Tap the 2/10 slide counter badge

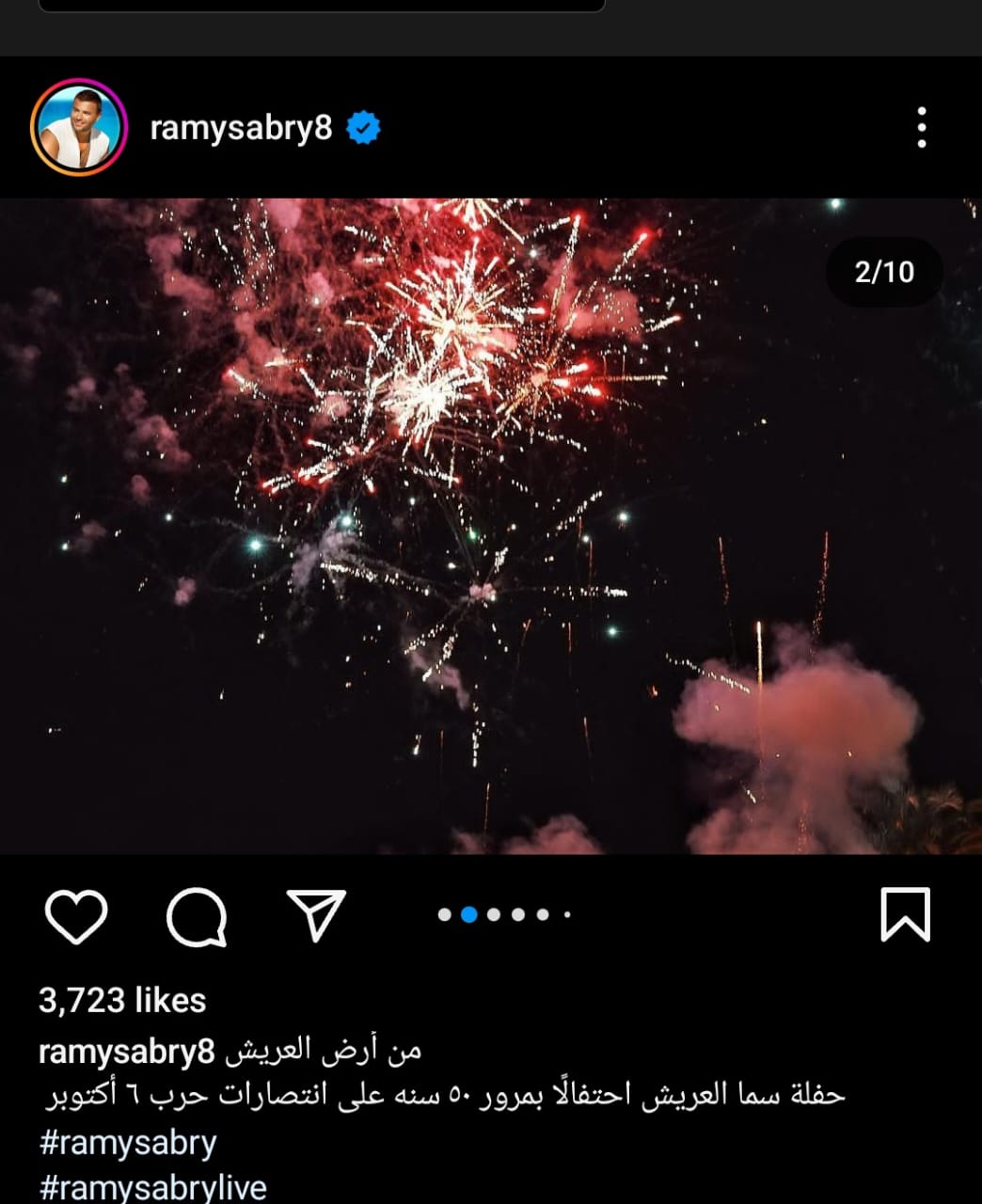click(x=884, y=272)
